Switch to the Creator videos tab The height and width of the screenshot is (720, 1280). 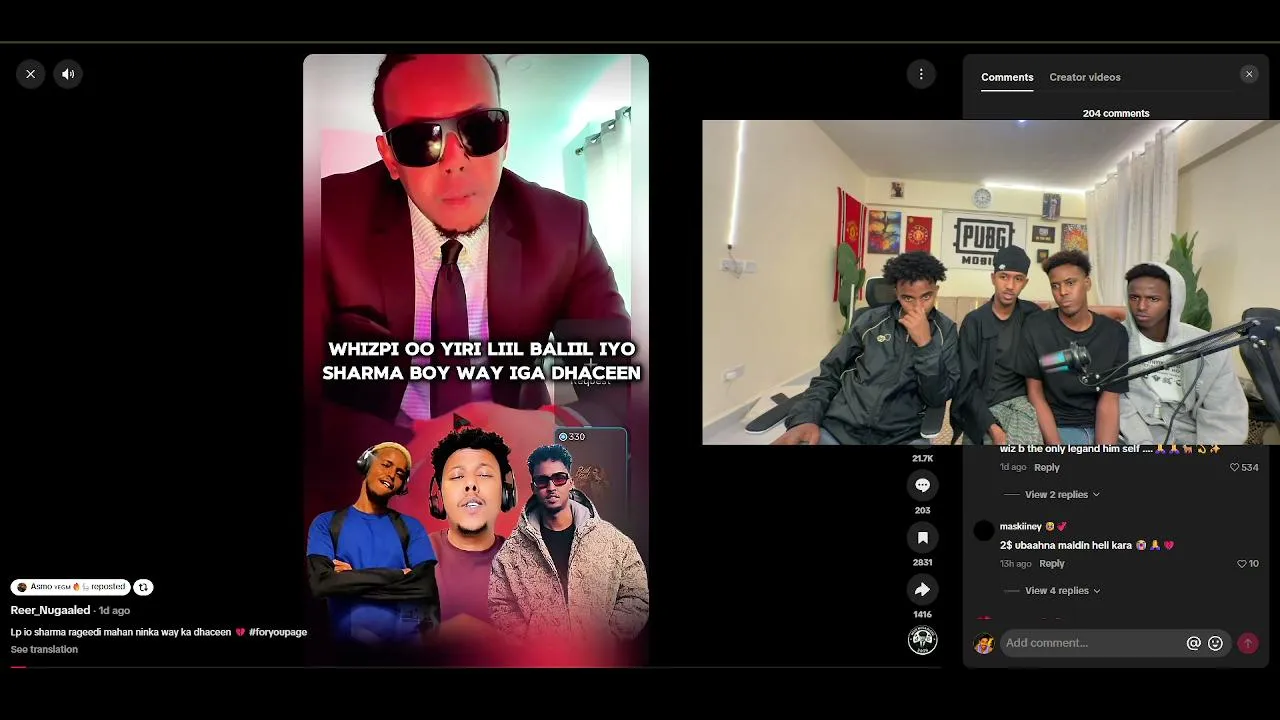1085,77
